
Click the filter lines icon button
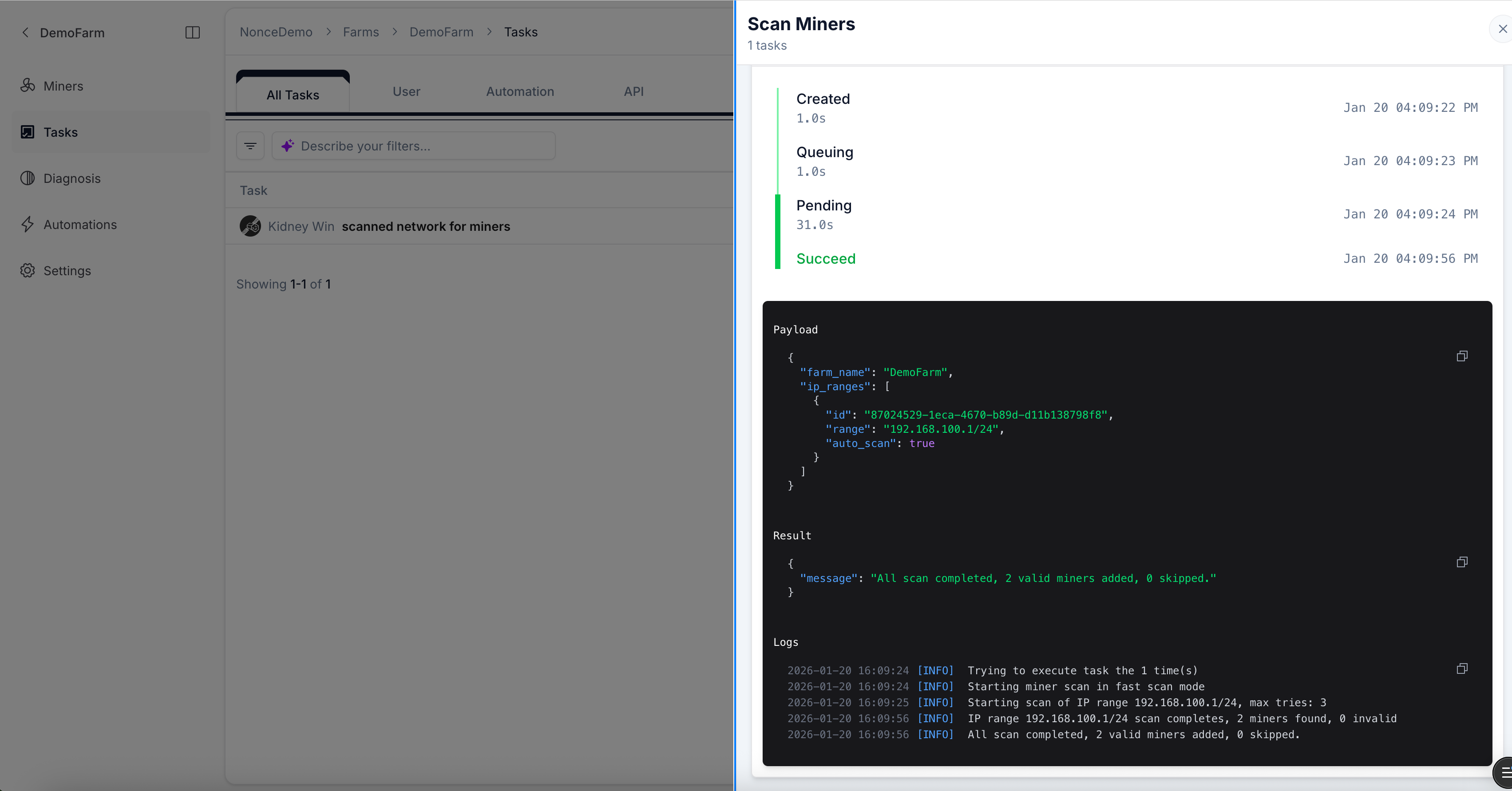[251, 146]
